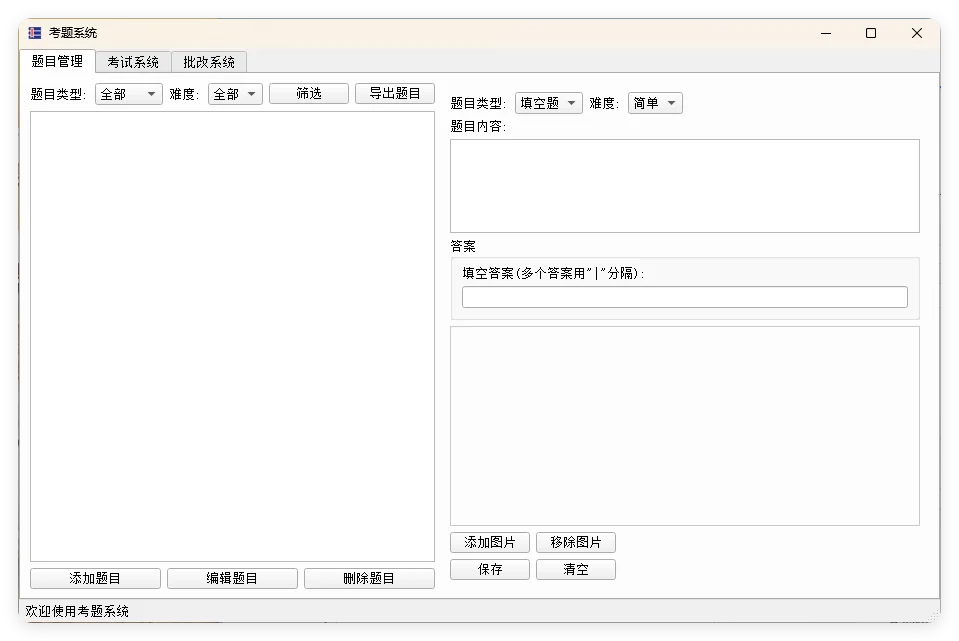Click the 移除图片 button
This screenshot has height=641, width=959.
coord(576,542)
